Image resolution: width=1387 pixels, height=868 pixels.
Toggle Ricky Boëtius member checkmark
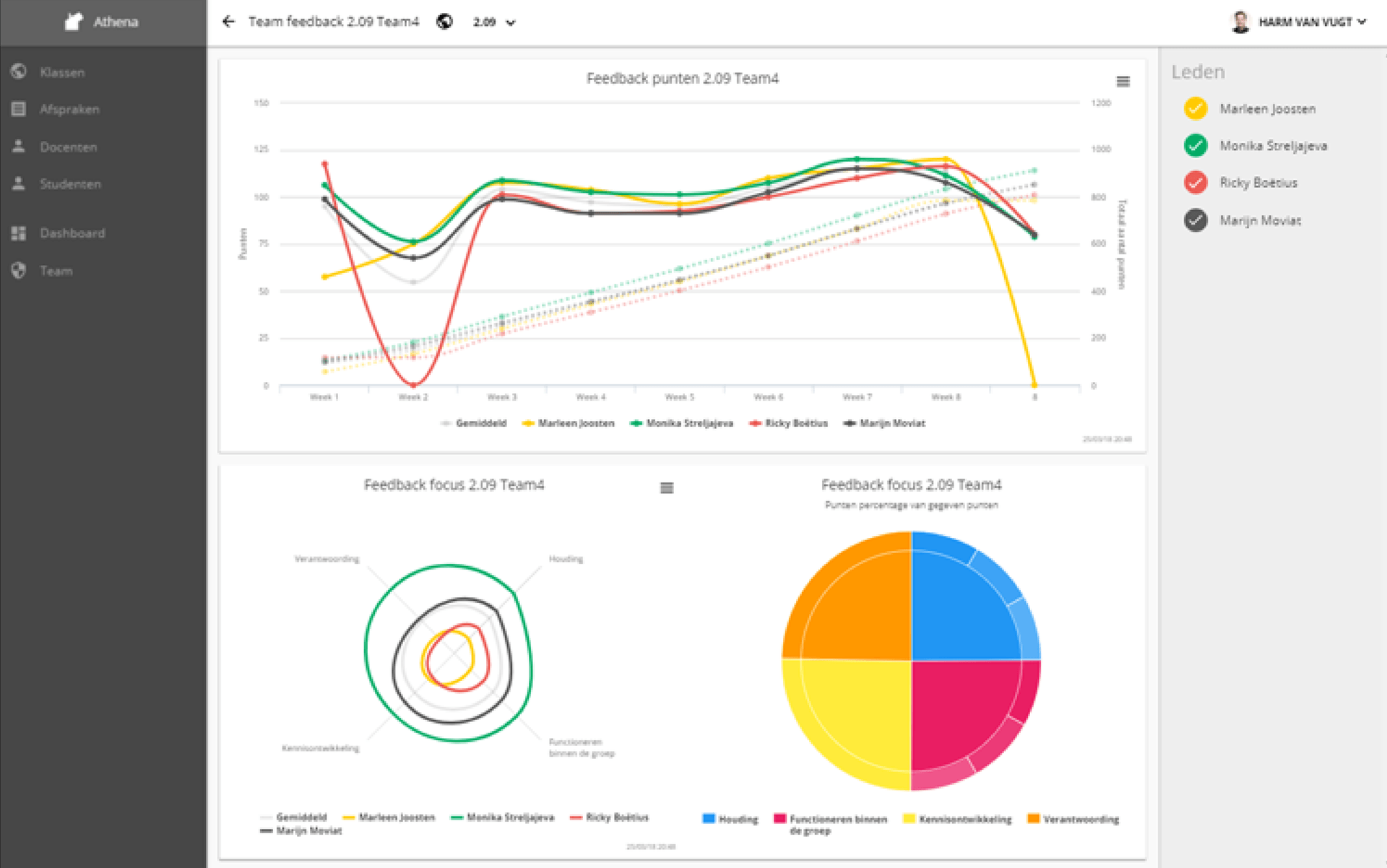(x=1196, y=182)
